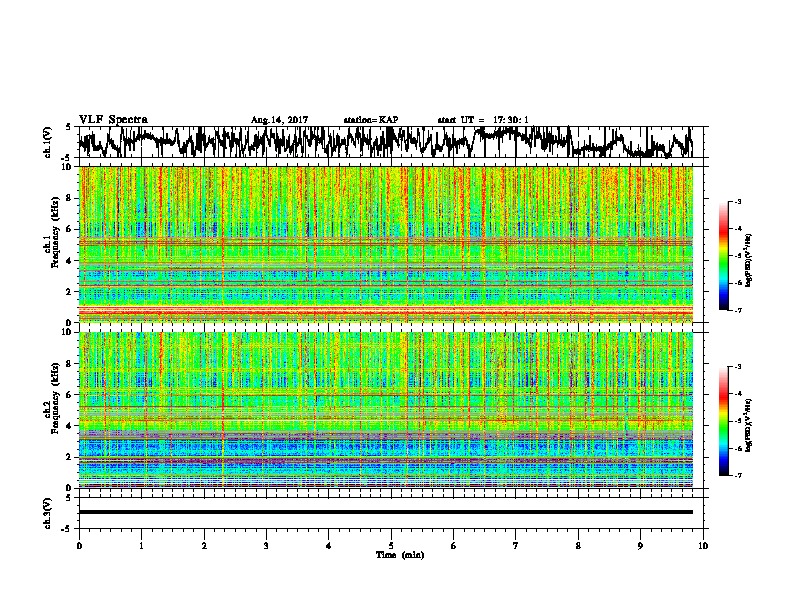Screen dimensions: 792x612
Task: Click time axis tick label "0"
Action: point(79,546)
